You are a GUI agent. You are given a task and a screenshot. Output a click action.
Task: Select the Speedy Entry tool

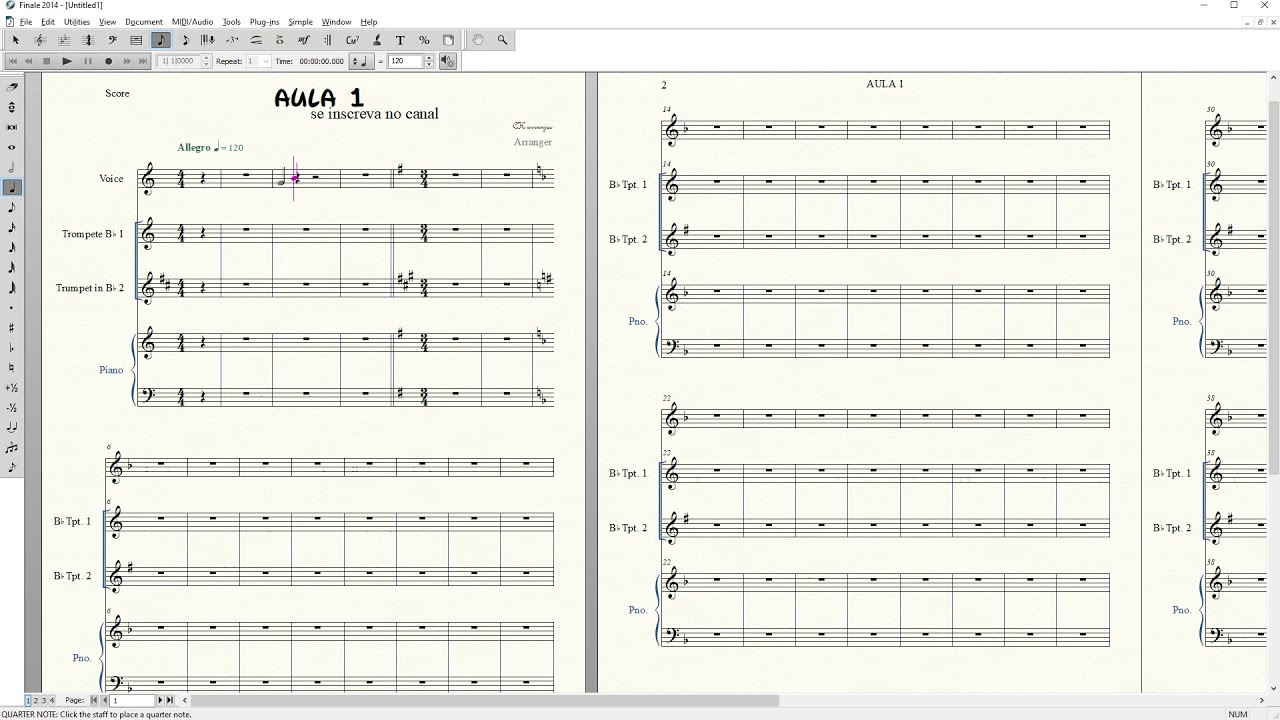[185, 40]
